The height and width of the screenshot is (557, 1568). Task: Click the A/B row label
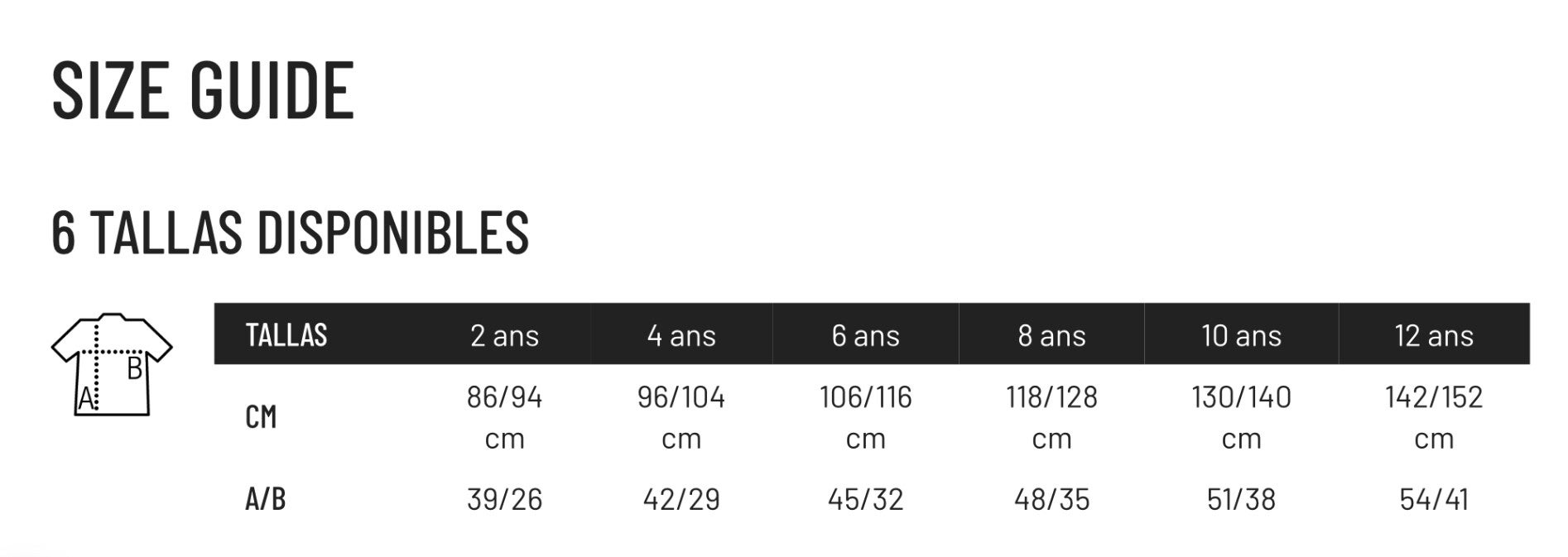click(266, 499)
